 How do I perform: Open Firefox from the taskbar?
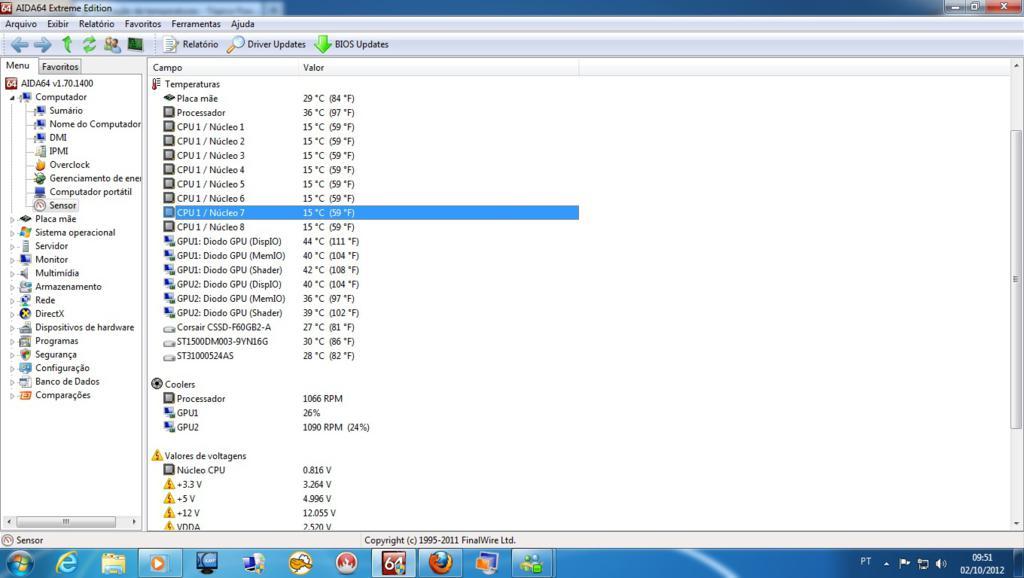pyautogui.click(x=440, y=563)
